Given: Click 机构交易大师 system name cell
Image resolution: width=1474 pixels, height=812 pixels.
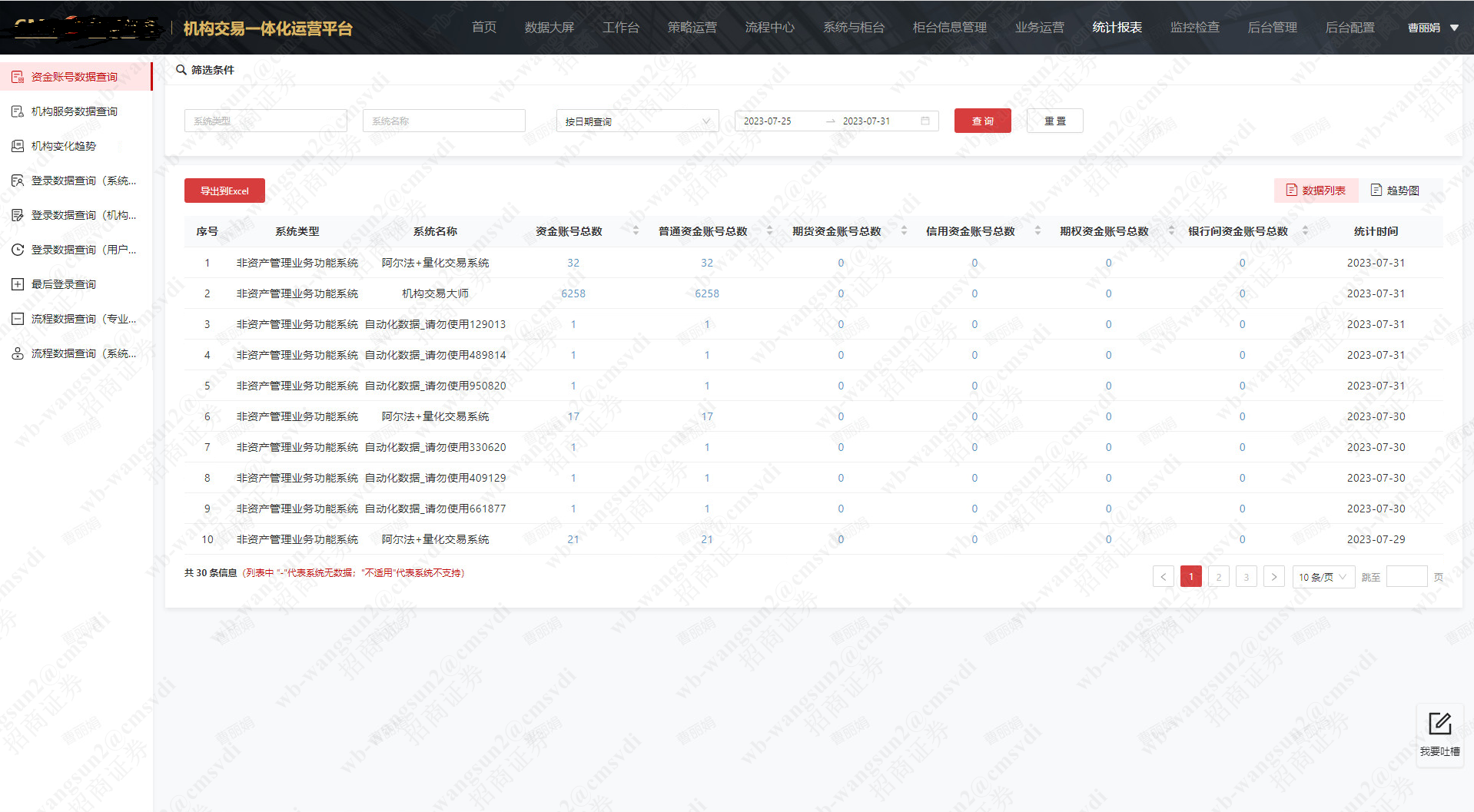Looking at the screenshot, I should (x=435, y=293).
